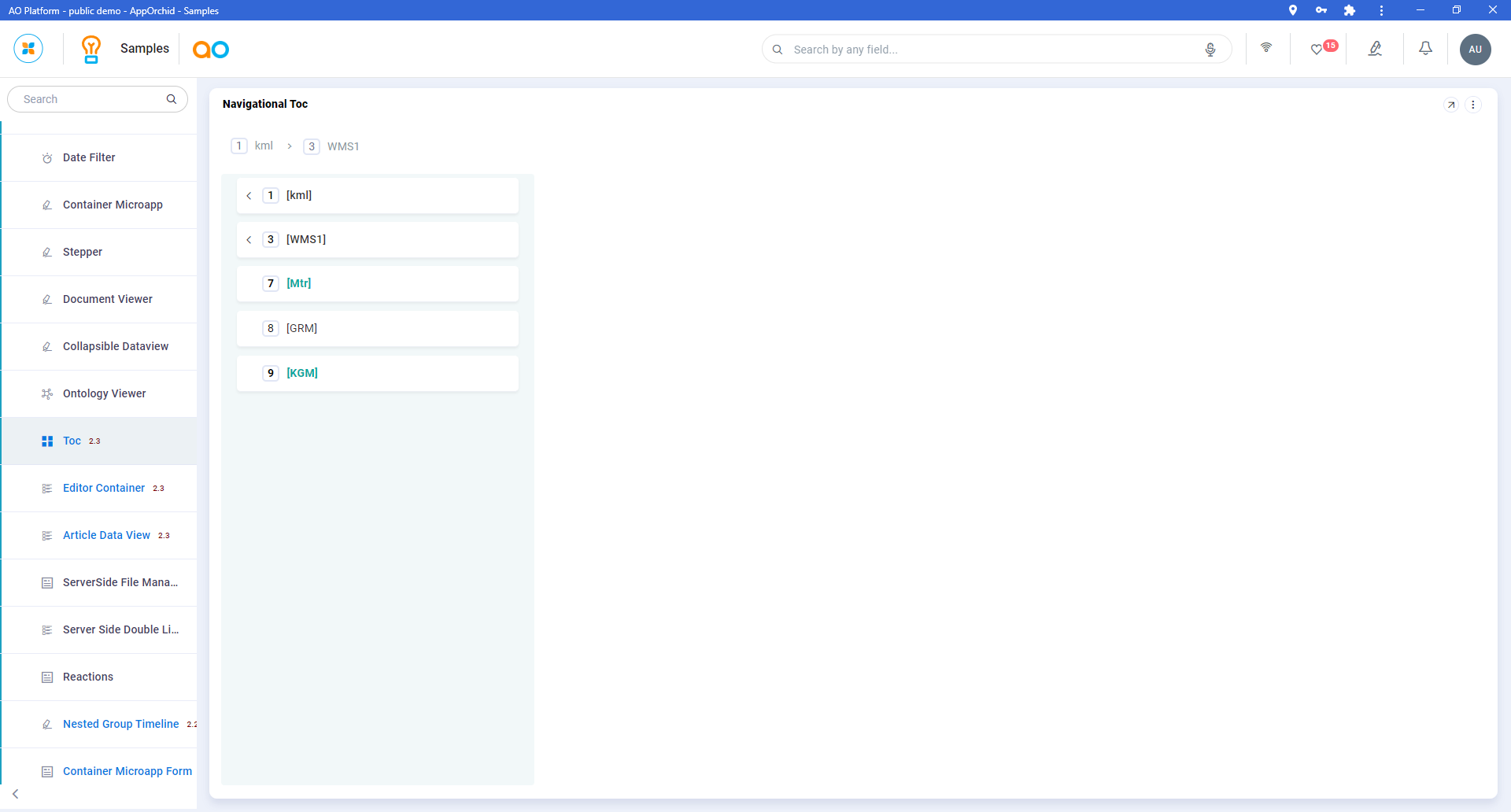Open the Navigational Toc three-dot options menu

(1473, 105)
